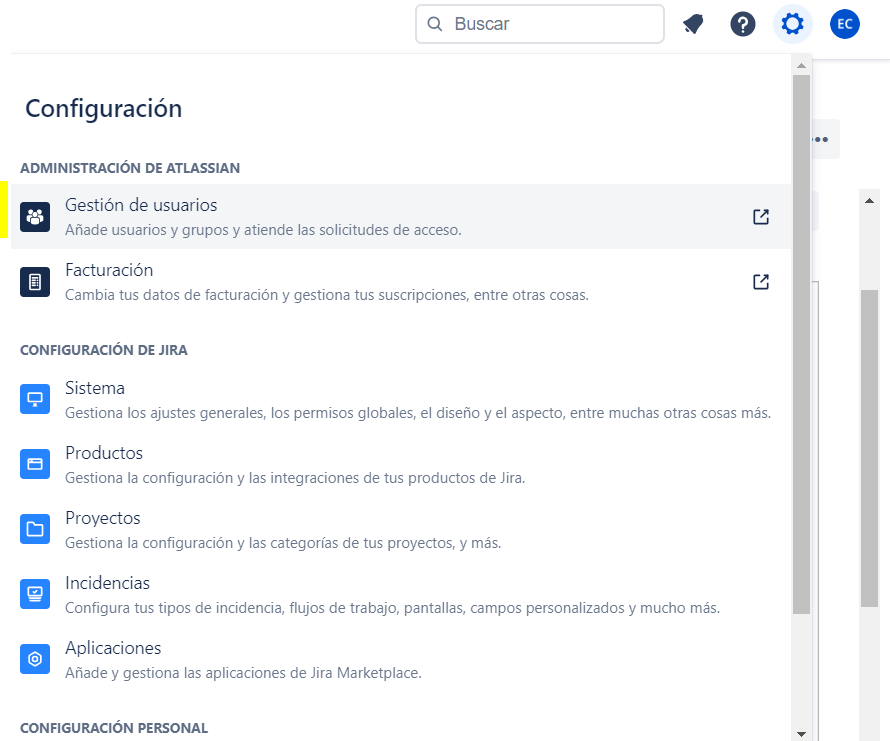Image resolution: width=890 pixels, height=741 pixels.
Task: Click the description 'Cambia tus datos de facturación y gestiona tus suscripciones, entre otras cosas.'
Action: point(327,295)
